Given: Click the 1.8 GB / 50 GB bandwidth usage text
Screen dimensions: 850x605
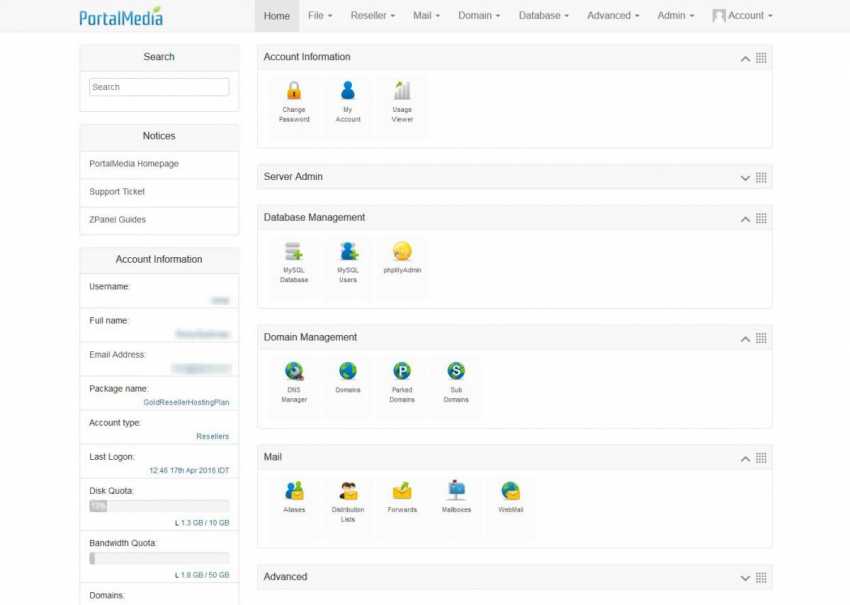Looking at the screenshot, I should [202, 575].
